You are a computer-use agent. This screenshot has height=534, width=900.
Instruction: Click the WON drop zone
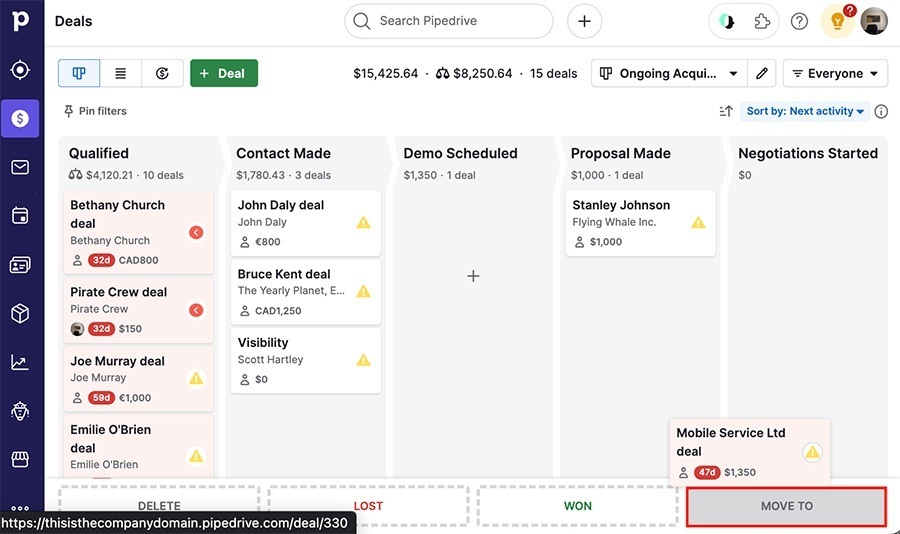(x=577, y=506)
